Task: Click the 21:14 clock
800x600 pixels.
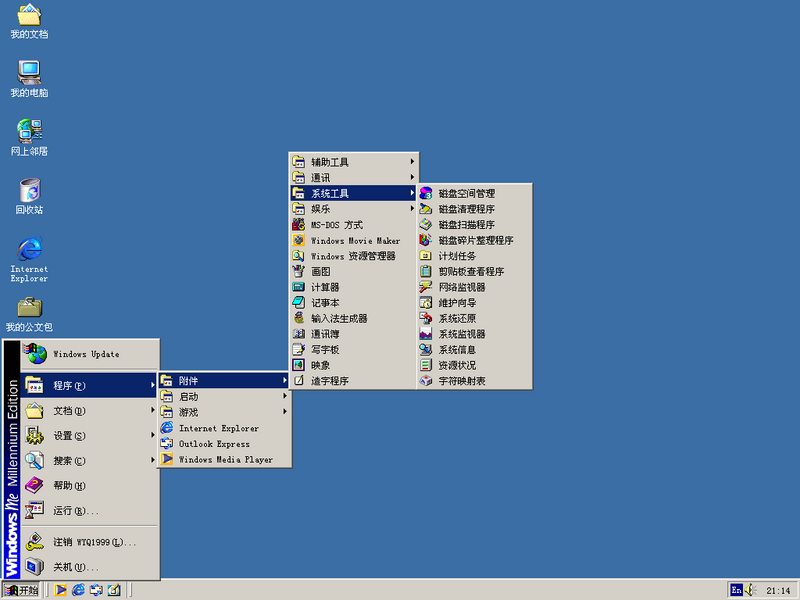Action: pos(778,591)
